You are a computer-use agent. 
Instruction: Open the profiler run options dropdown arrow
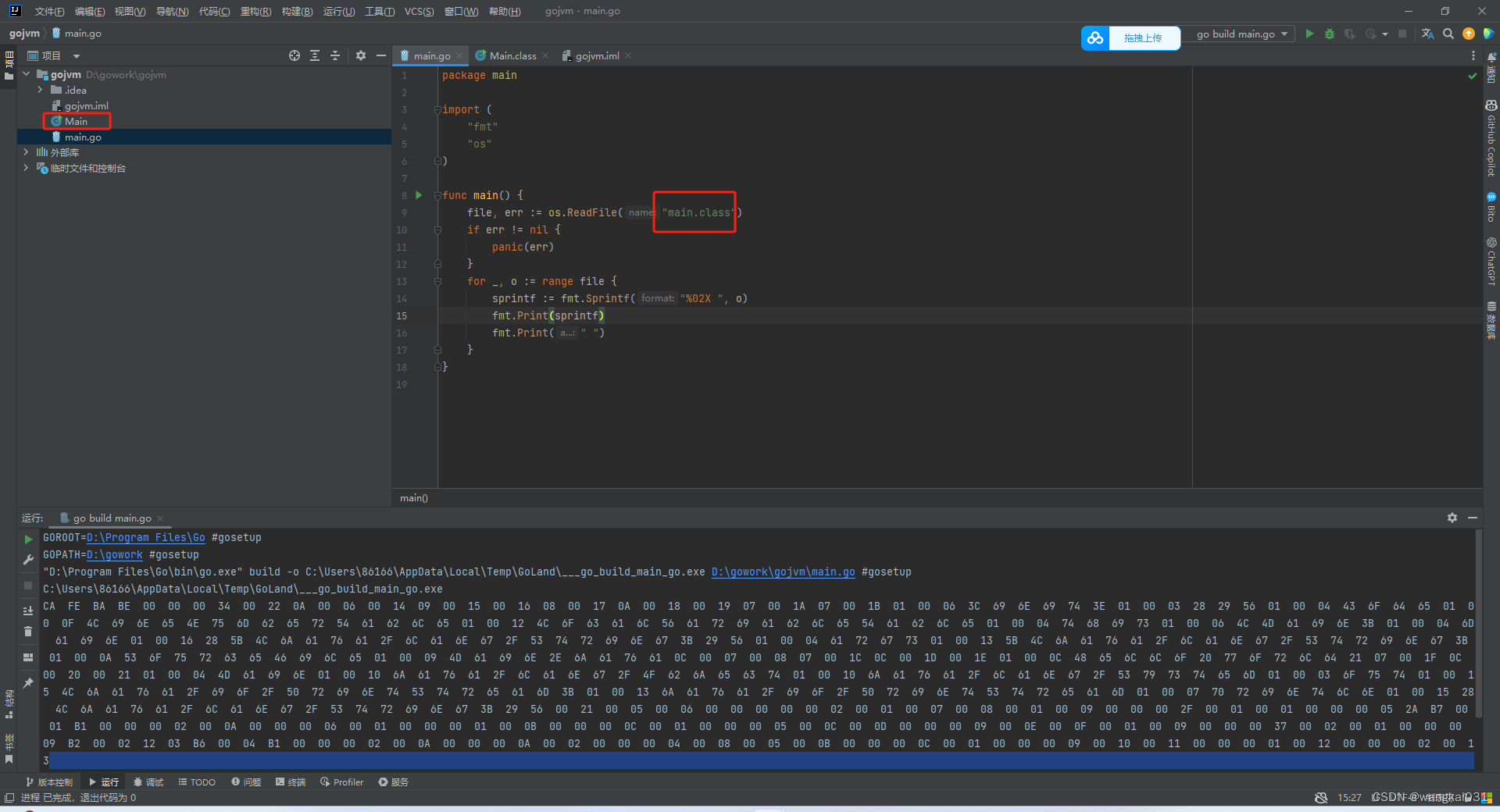pos(1385,34)
